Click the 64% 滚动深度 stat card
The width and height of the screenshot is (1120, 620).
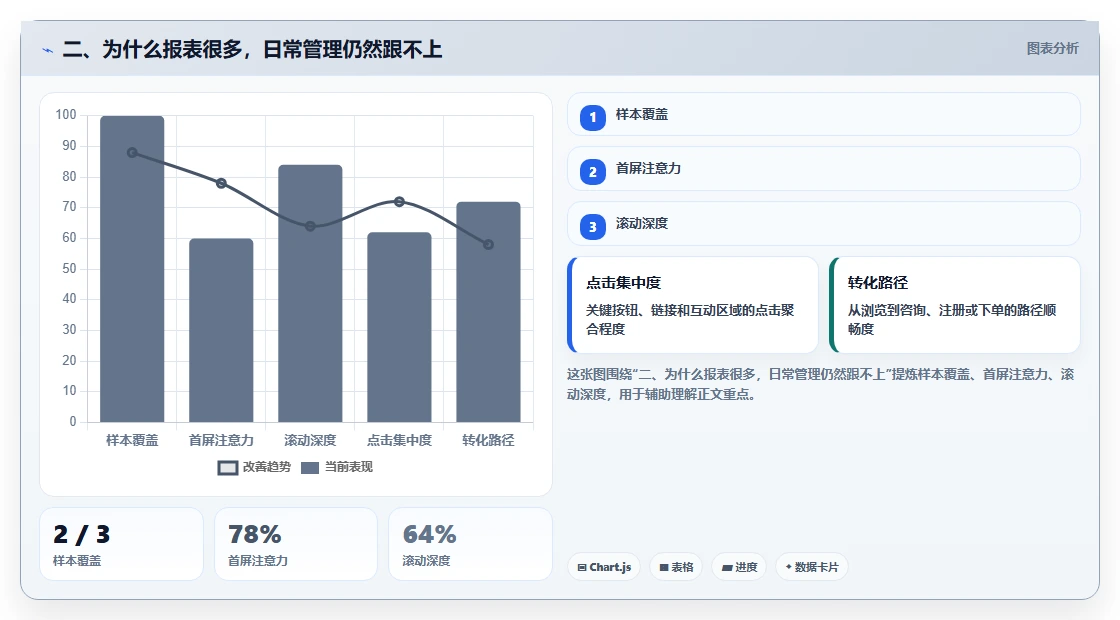470,544
